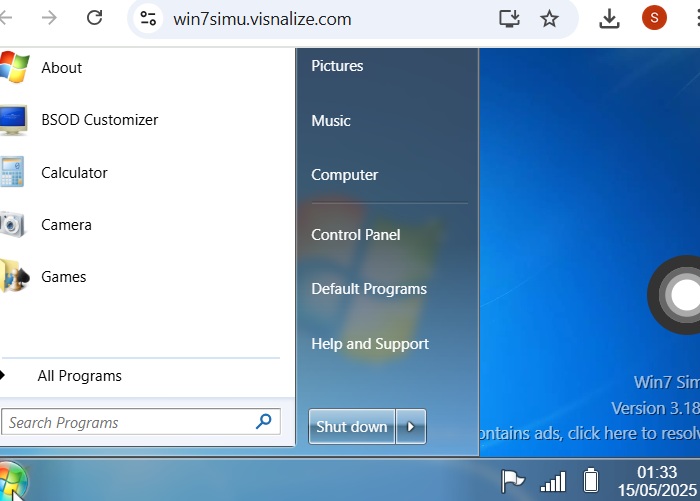Open the browser downloads icon
This screenshot has height=501, width=700.
tap(609, 18)
